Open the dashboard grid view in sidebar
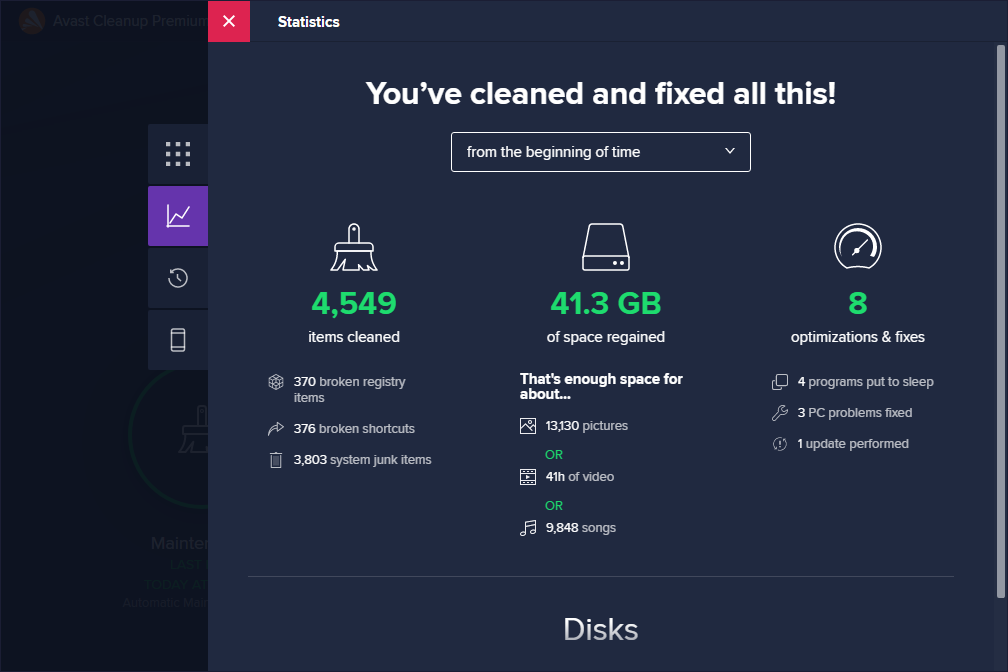 (x=178, y=153)
